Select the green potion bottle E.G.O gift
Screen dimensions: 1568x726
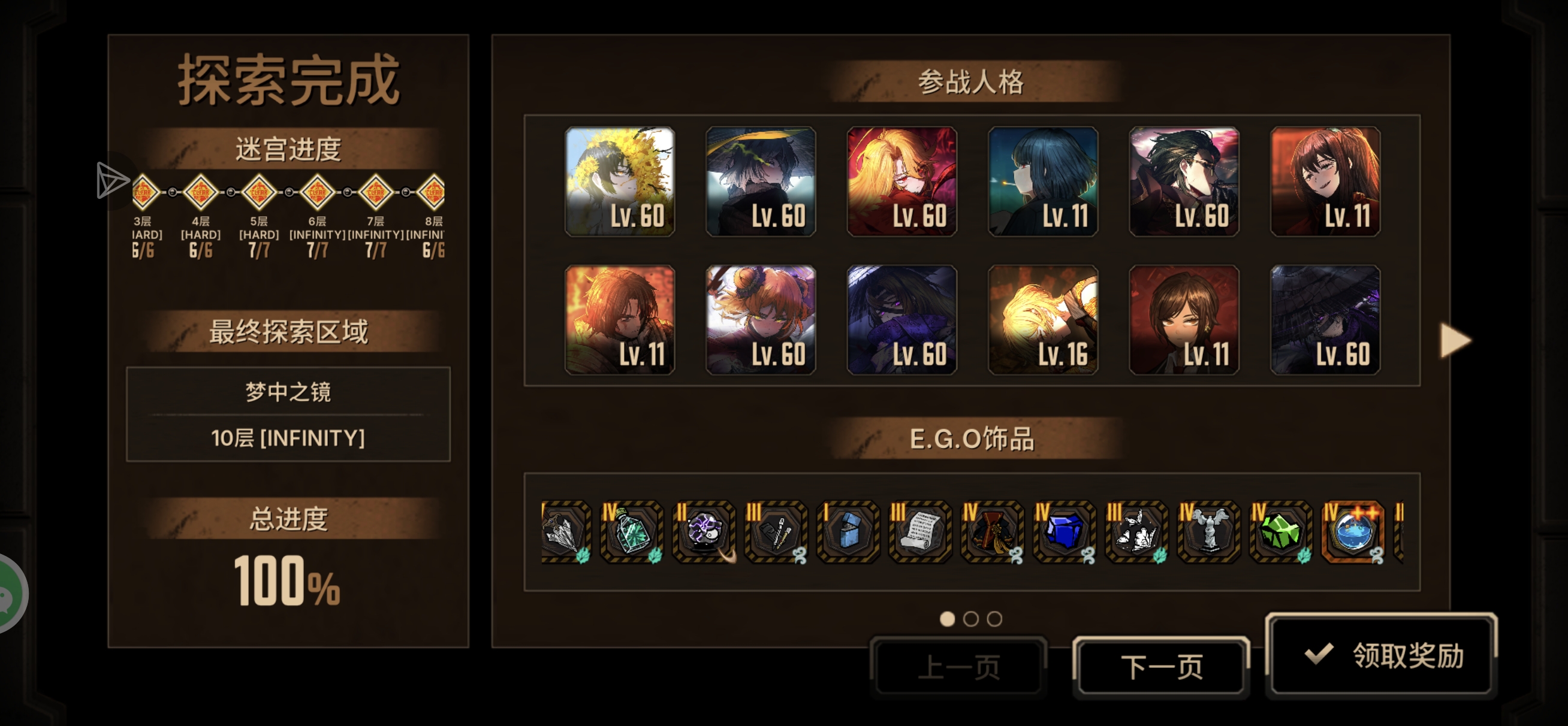coord(631,531)
